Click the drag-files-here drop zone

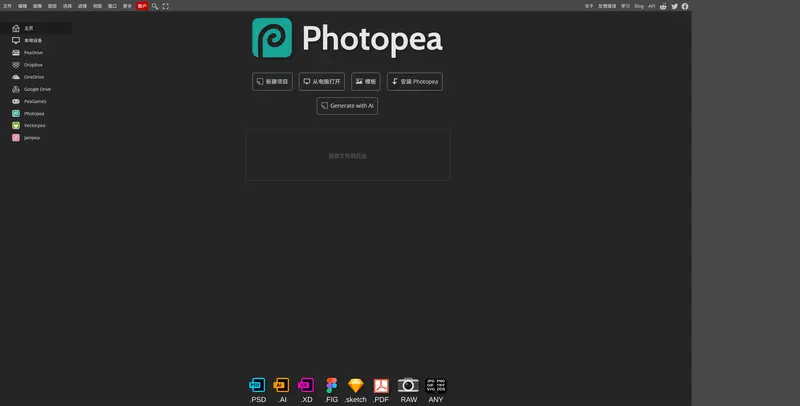coord(347,156)
